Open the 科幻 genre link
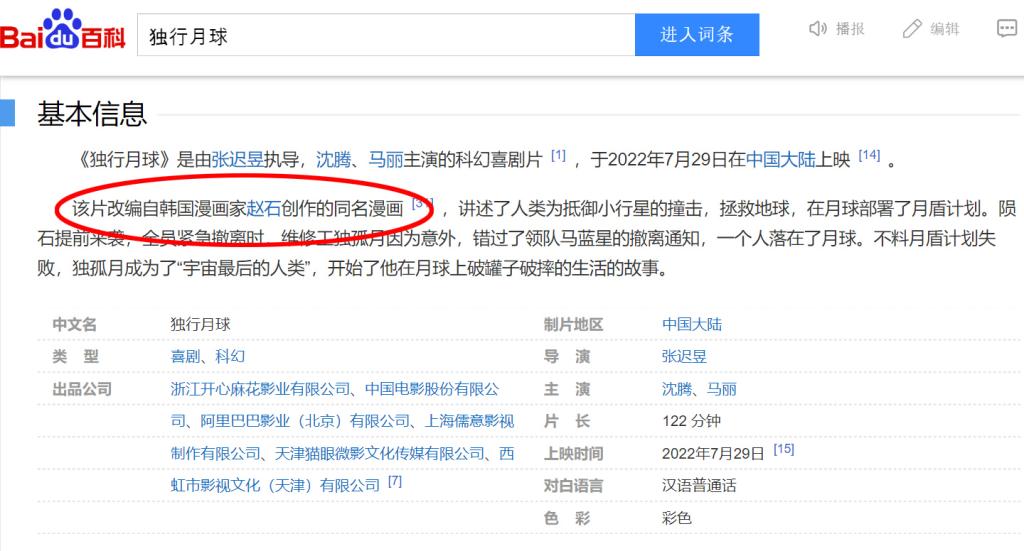 [x=230, y=356]
